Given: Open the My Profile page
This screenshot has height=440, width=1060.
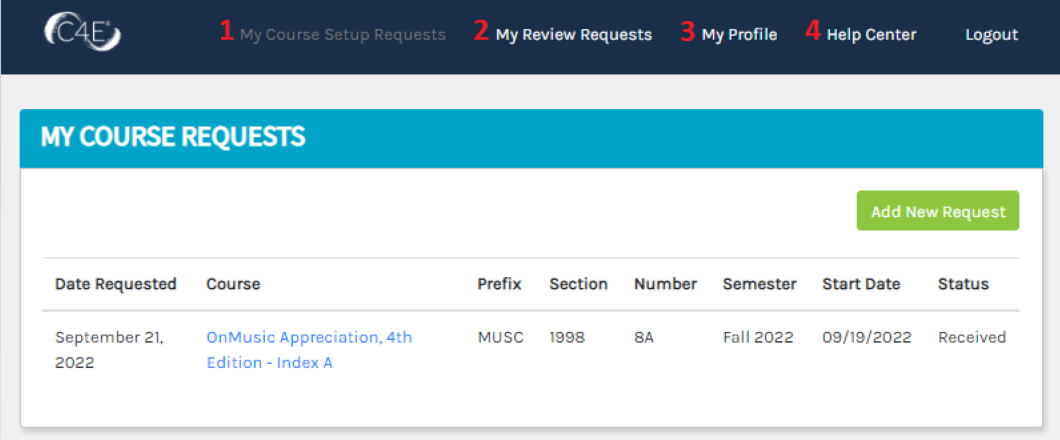Looking at the screenshot, I should (x=739, y=34).
